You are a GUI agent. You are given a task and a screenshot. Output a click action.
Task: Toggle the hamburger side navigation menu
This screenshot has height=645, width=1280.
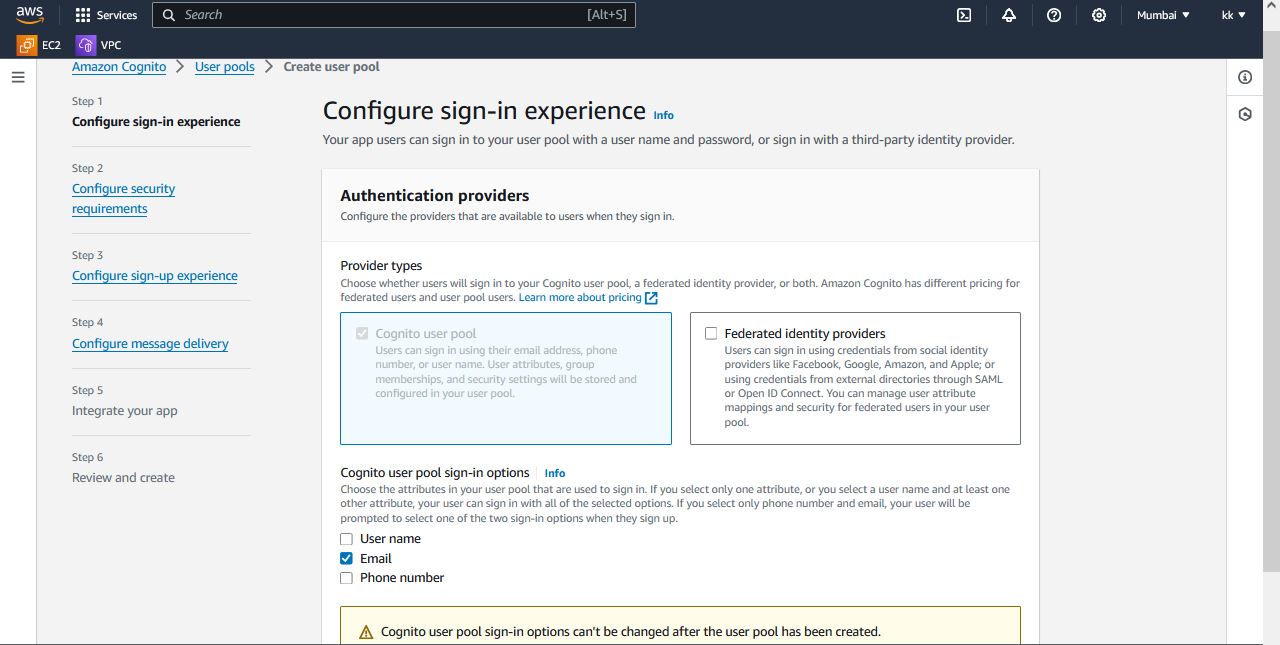pos(18,77)
